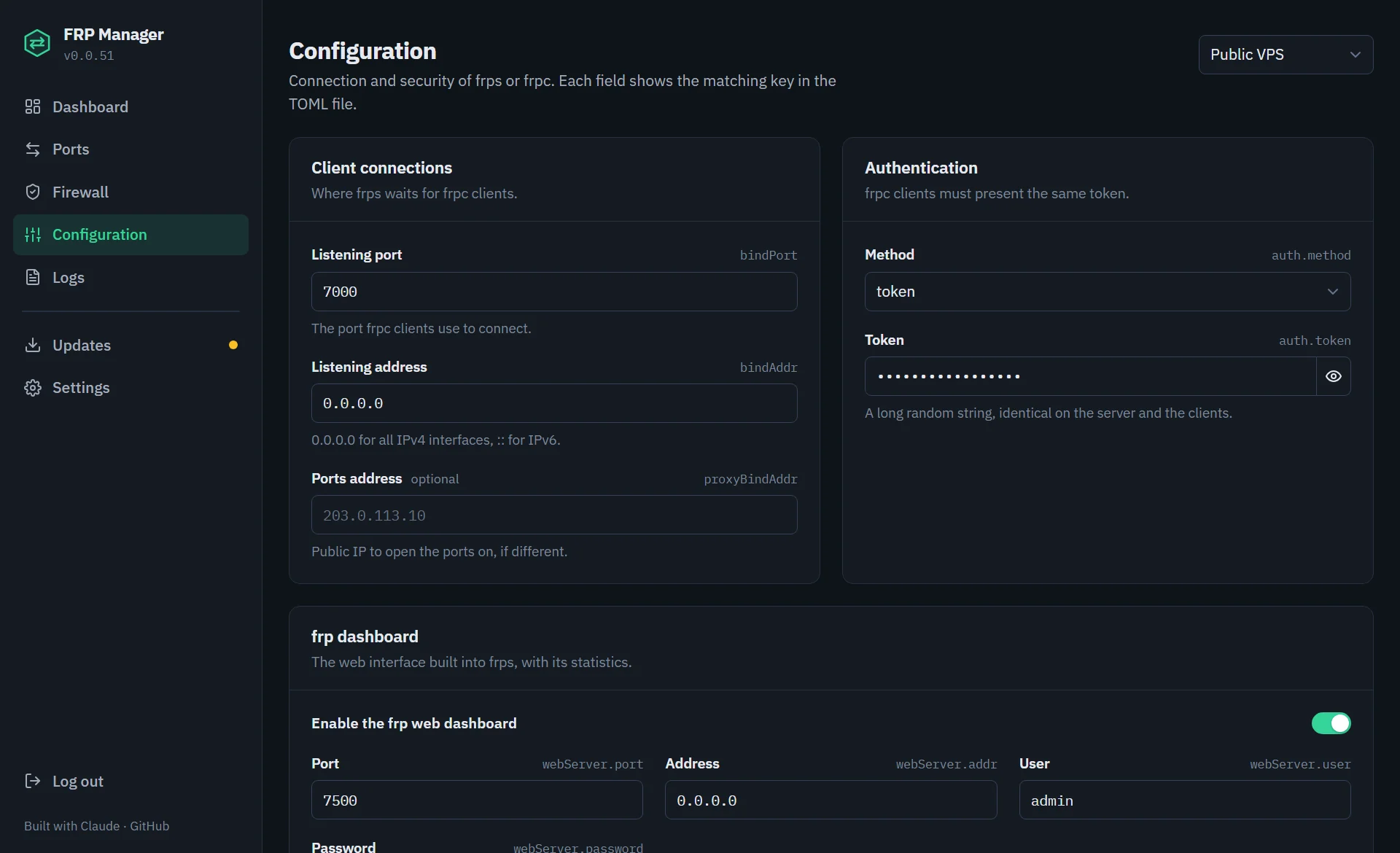The width and height of the screenshot is (1400, 853).
Task: Click the Ports arrows icon
Action: (33, 149)
